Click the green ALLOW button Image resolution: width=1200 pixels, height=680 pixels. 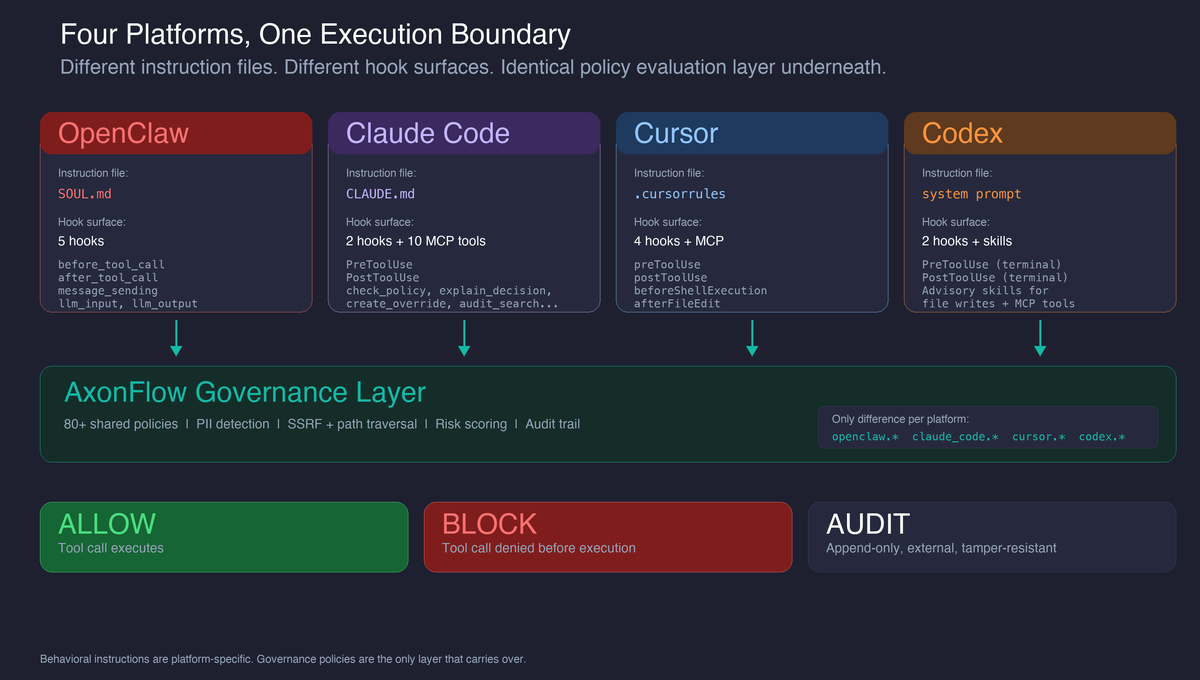pos(223,536)
